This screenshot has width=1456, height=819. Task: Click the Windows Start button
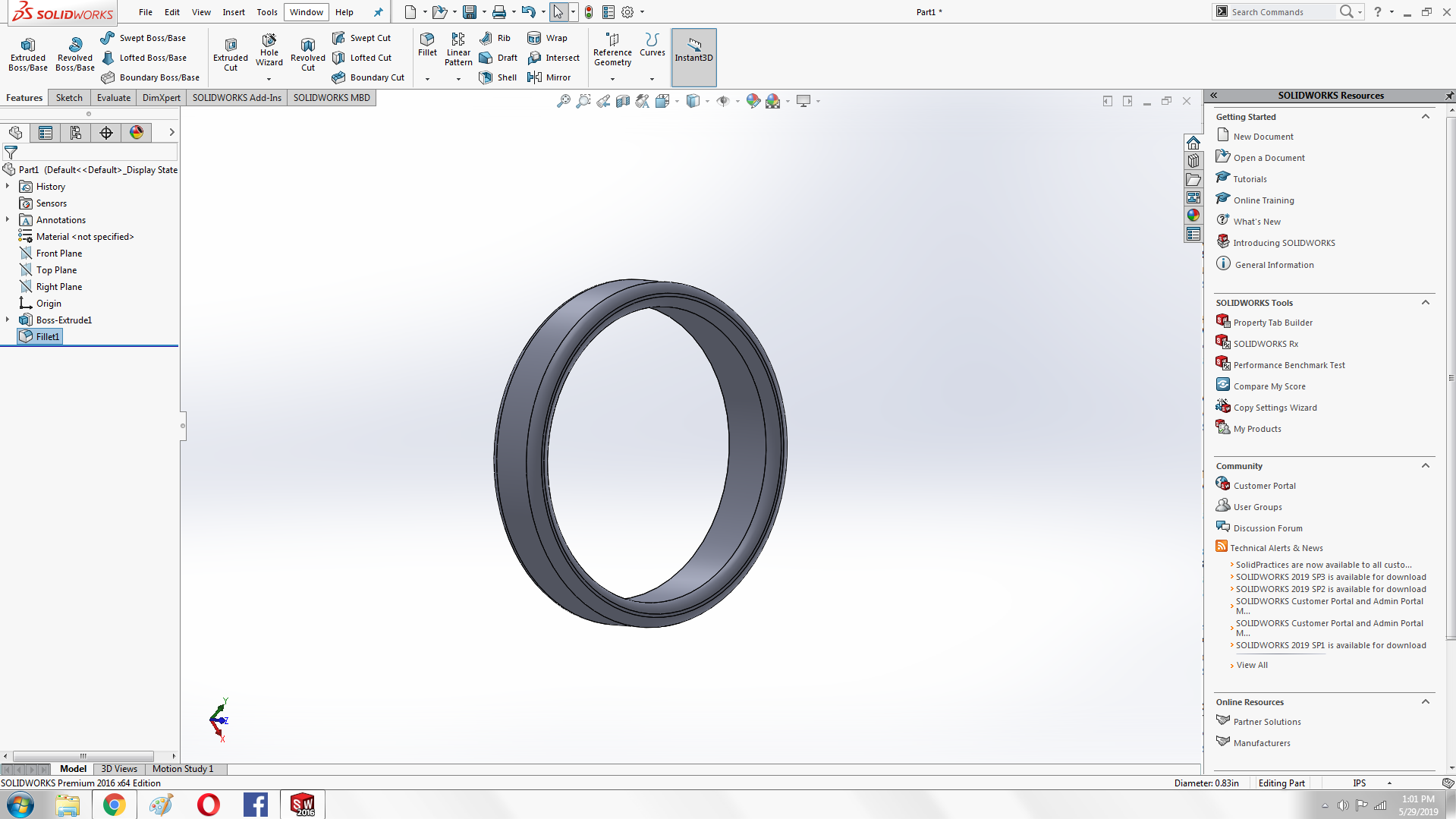(20, 805)
